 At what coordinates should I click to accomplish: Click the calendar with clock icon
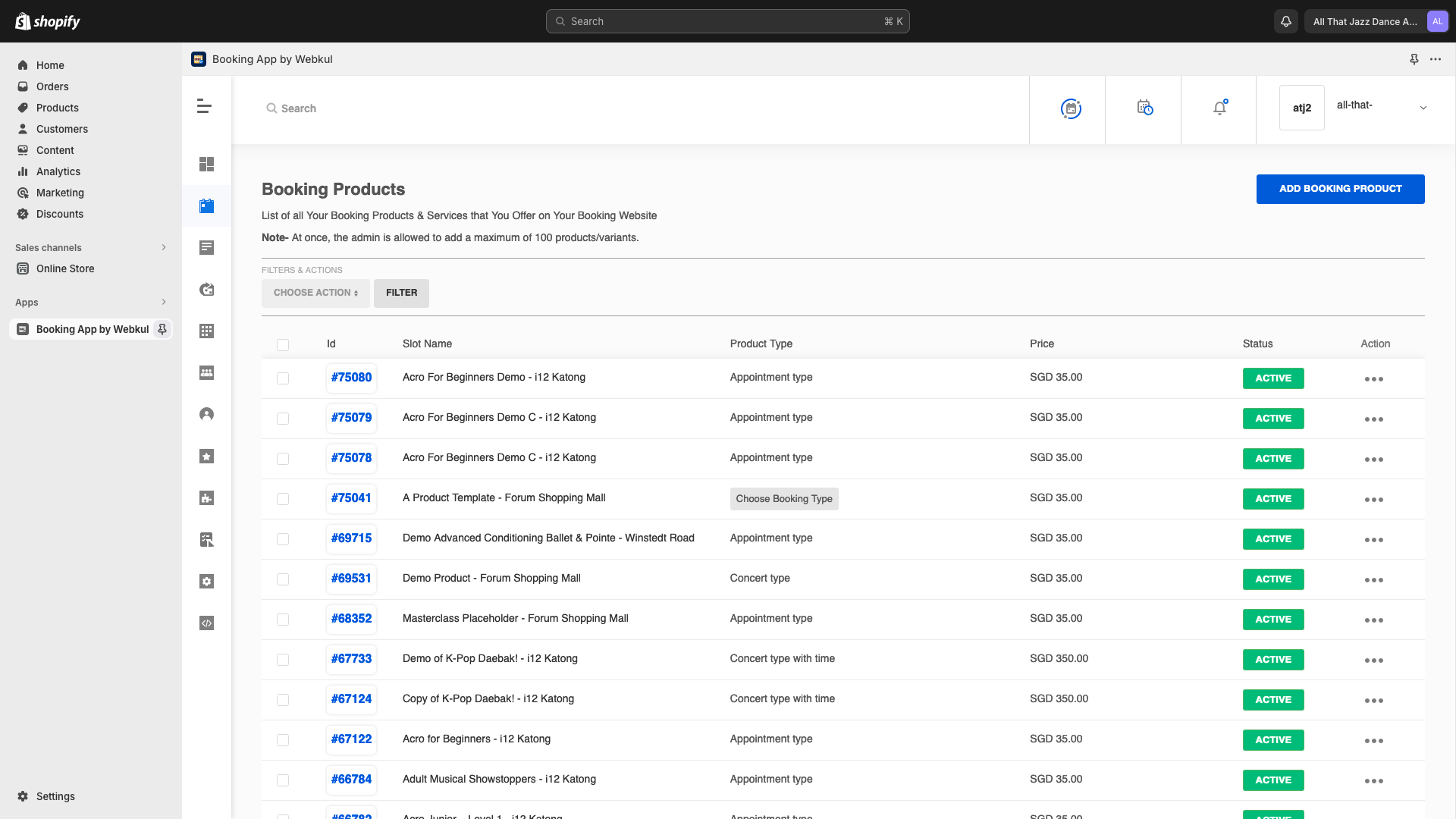click(1144, 108)
